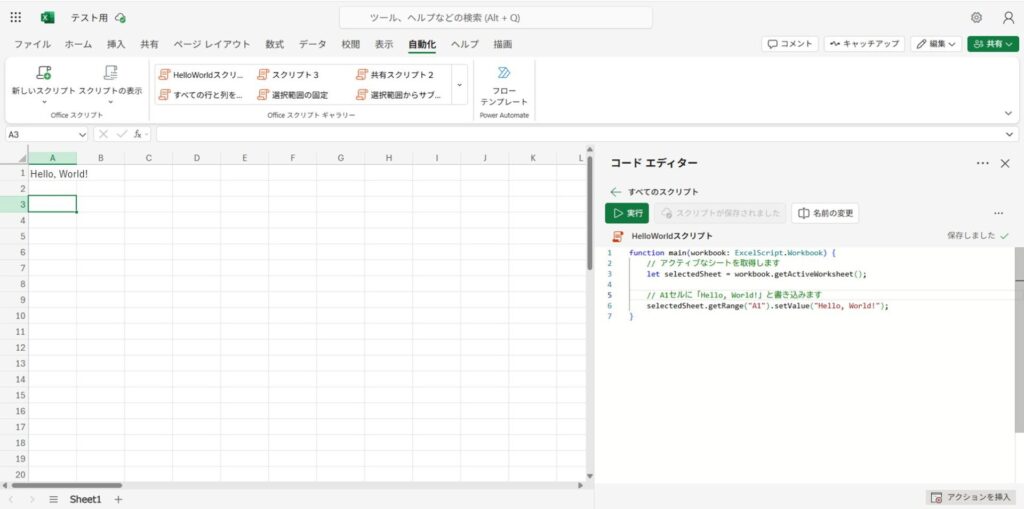Screen dimensions: 1024x509
Task: Open the 共有 ribbon tab
Action: (x=150, y=44)
